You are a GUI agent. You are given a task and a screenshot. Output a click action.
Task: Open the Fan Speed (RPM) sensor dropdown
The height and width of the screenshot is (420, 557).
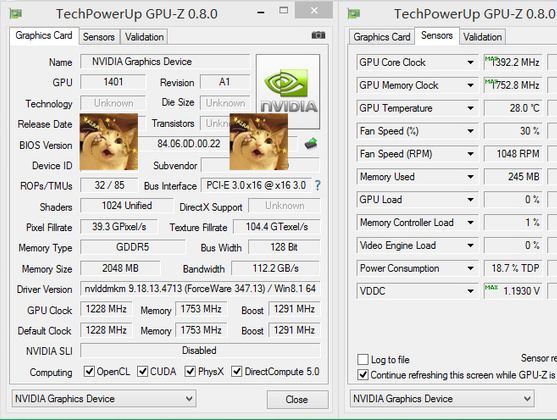point(470,154)
